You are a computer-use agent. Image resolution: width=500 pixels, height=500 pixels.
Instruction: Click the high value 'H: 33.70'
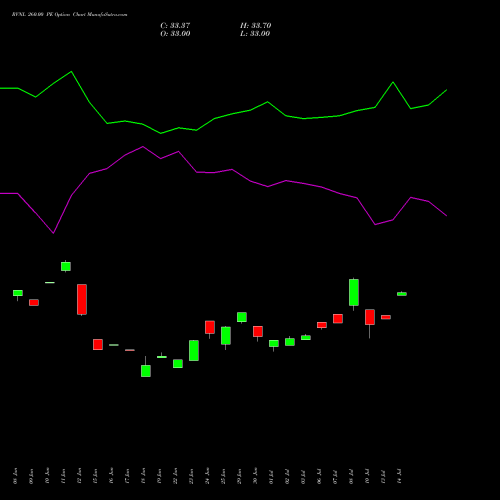point(256,26)
